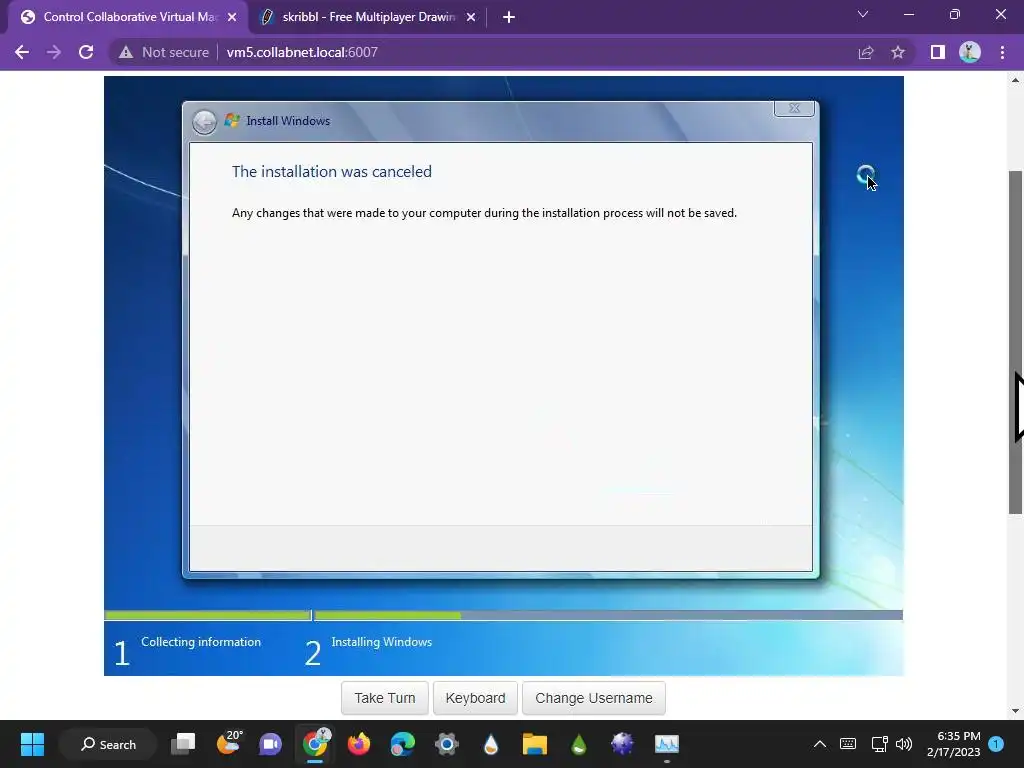
Task: Select the Control Collaborative Virtual Machine tab
Action: pos(127,18)
